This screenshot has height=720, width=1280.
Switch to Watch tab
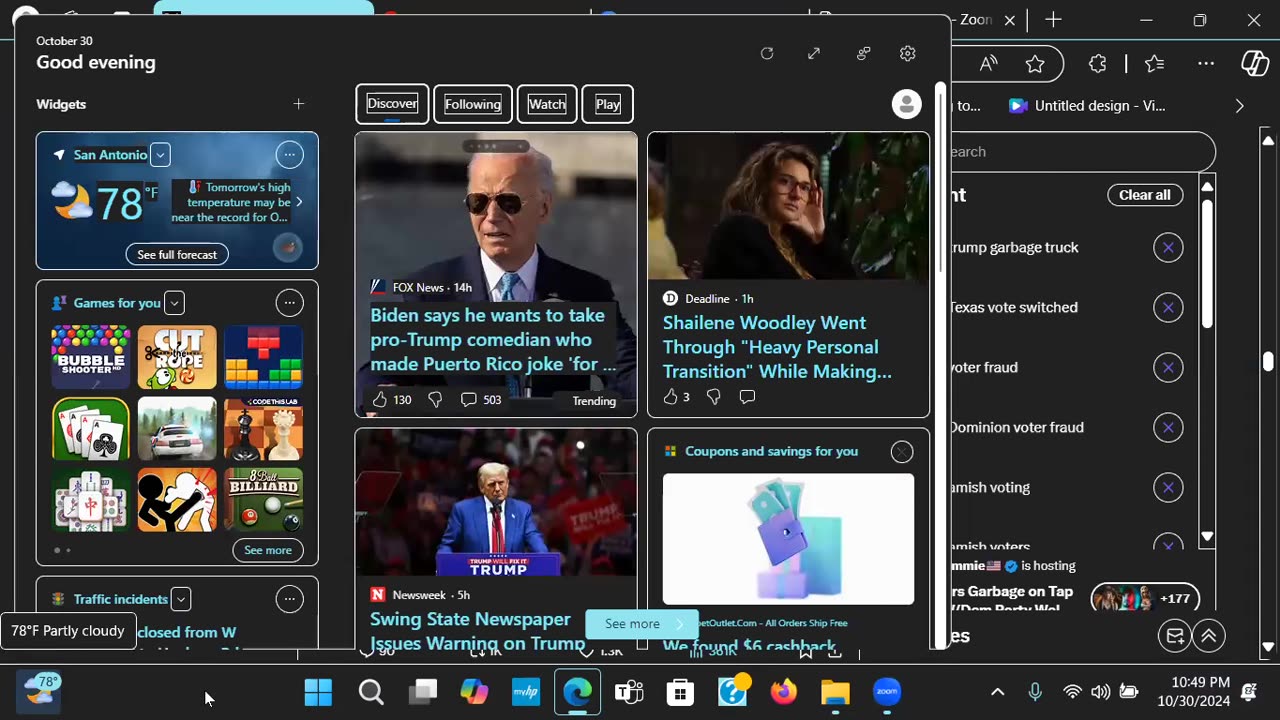click(547, 104)
